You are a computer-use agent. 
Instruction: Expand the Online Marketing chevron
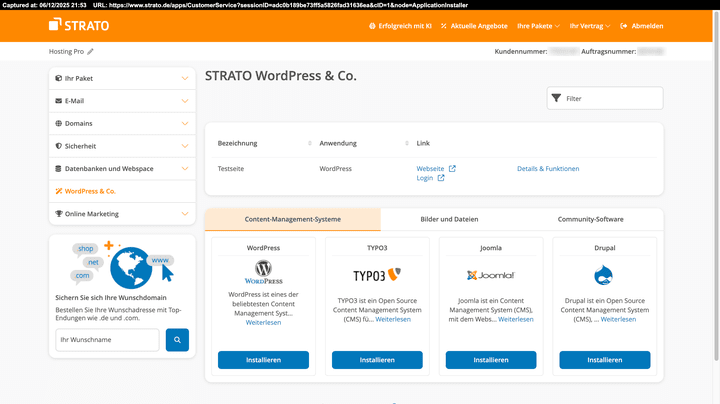185,213
